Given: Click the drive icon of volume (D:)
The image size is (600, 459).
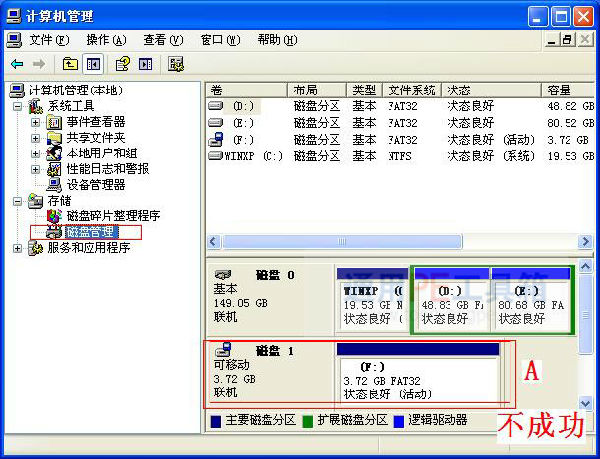Looking at the screenshot, I should 216,105.
